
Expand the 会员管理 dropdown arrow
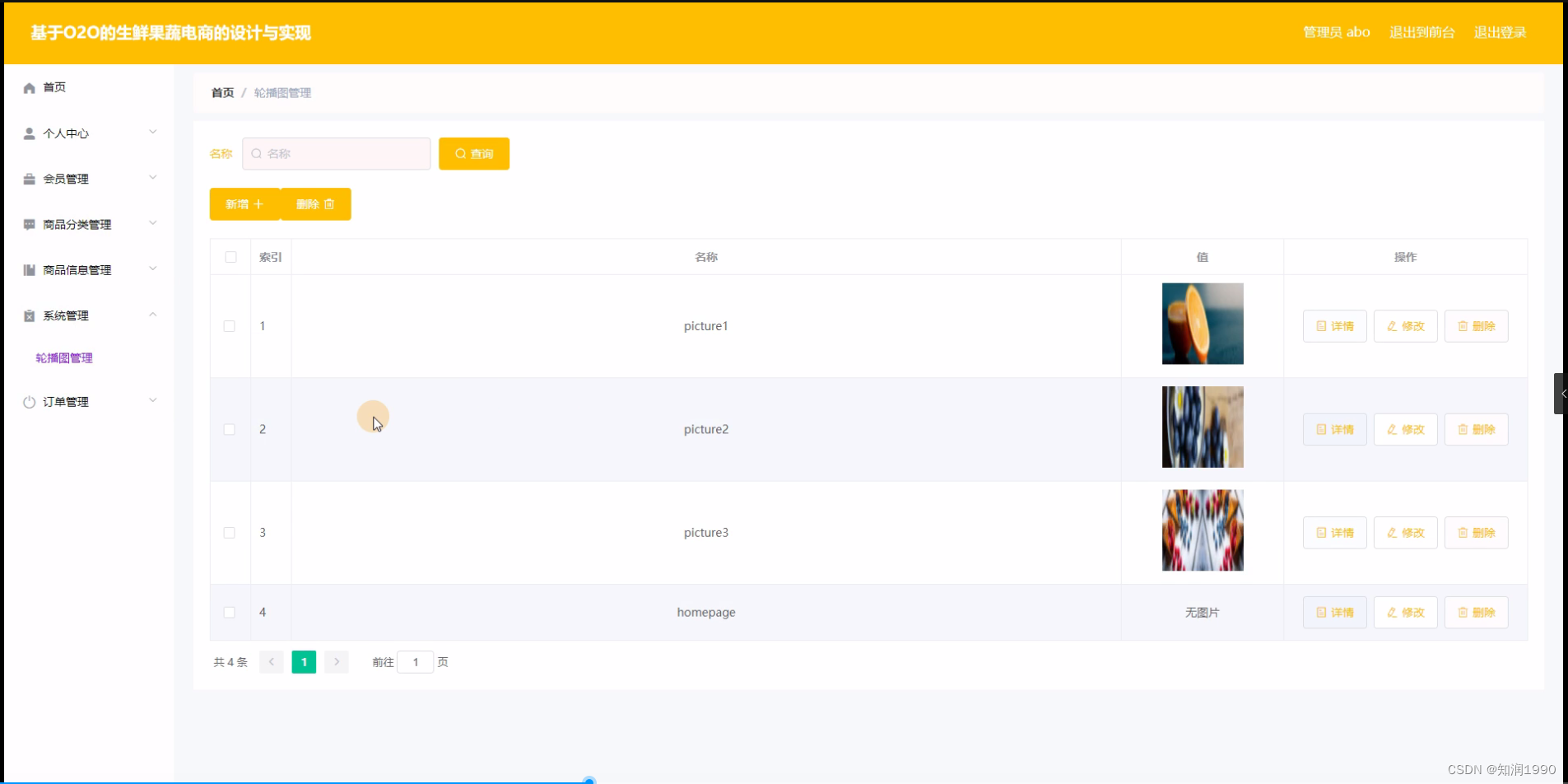tap(153, 177)
